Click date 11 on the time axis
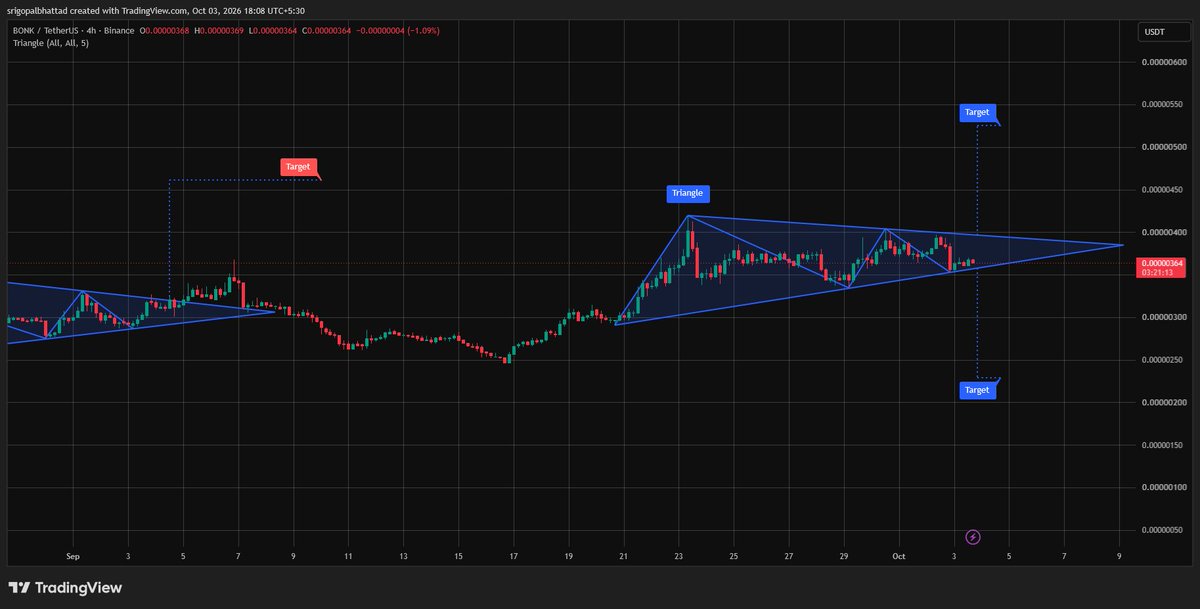The image size is (1200, 609). [x=348, y=555]
